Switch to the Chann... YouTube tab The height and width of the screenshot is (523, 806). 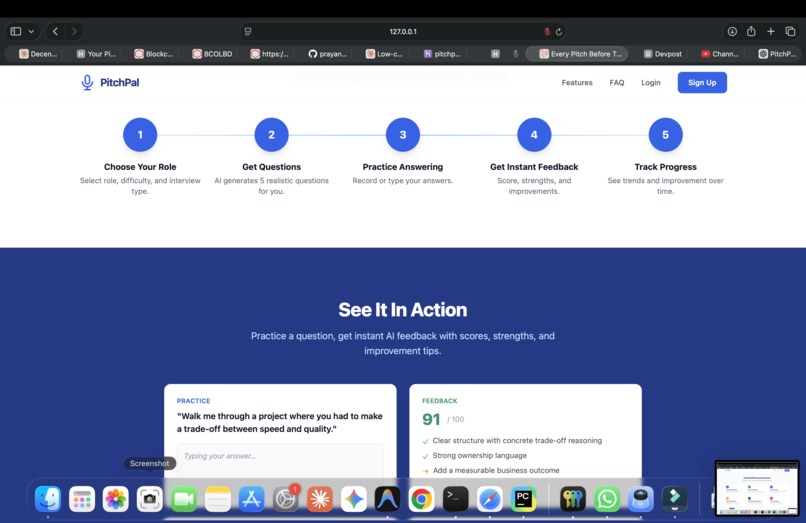tap(720, 53)
